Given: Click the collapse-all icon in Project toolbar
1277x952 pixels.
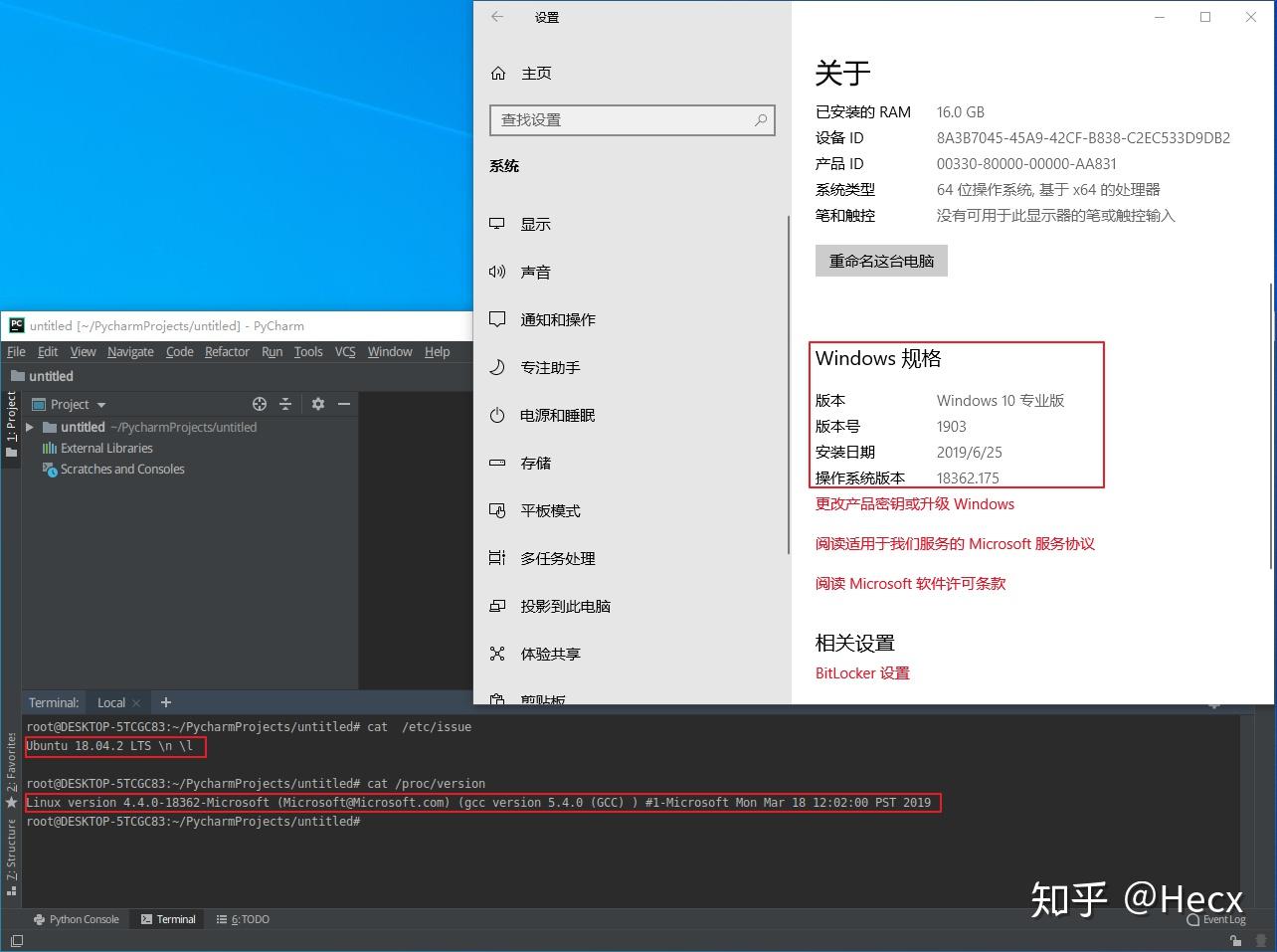Looking at the screenshot, I should (x=285, y=404).
